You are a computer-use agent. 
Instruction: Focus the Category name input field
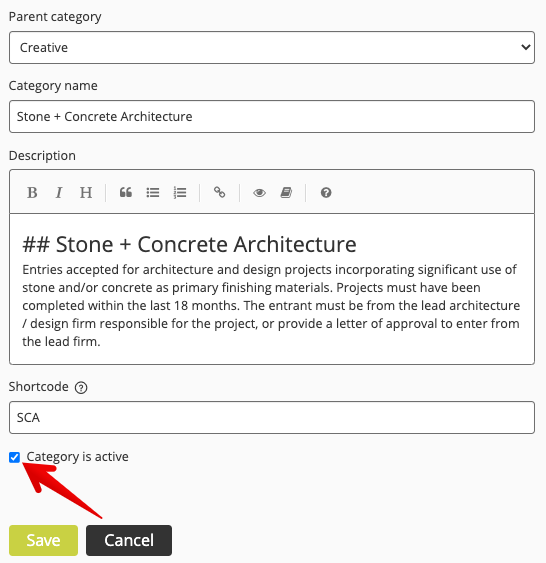(x=272, y=116)
